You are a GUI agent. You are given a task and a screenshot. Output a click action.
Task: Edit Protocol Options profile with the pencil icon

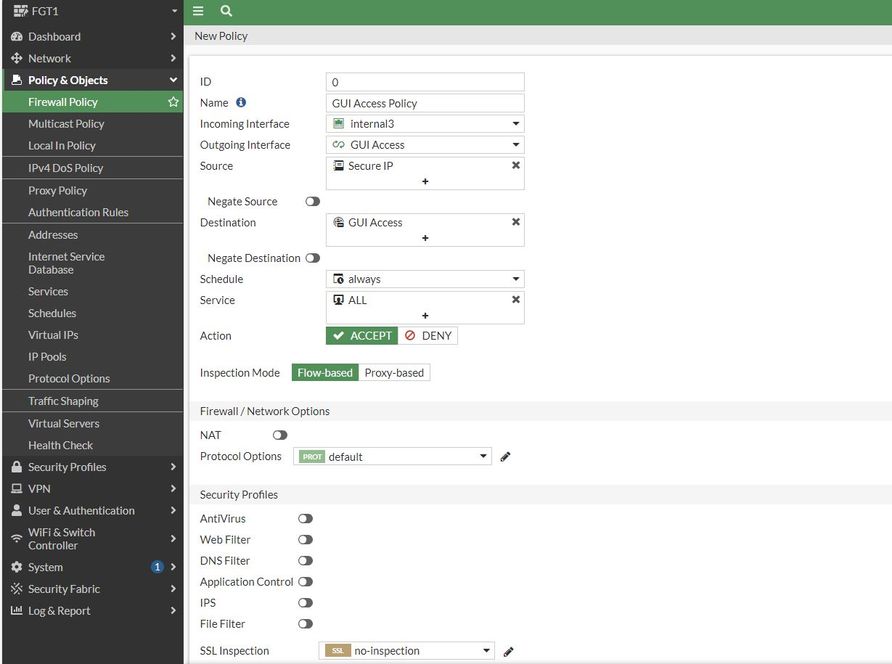click(505, 456)
